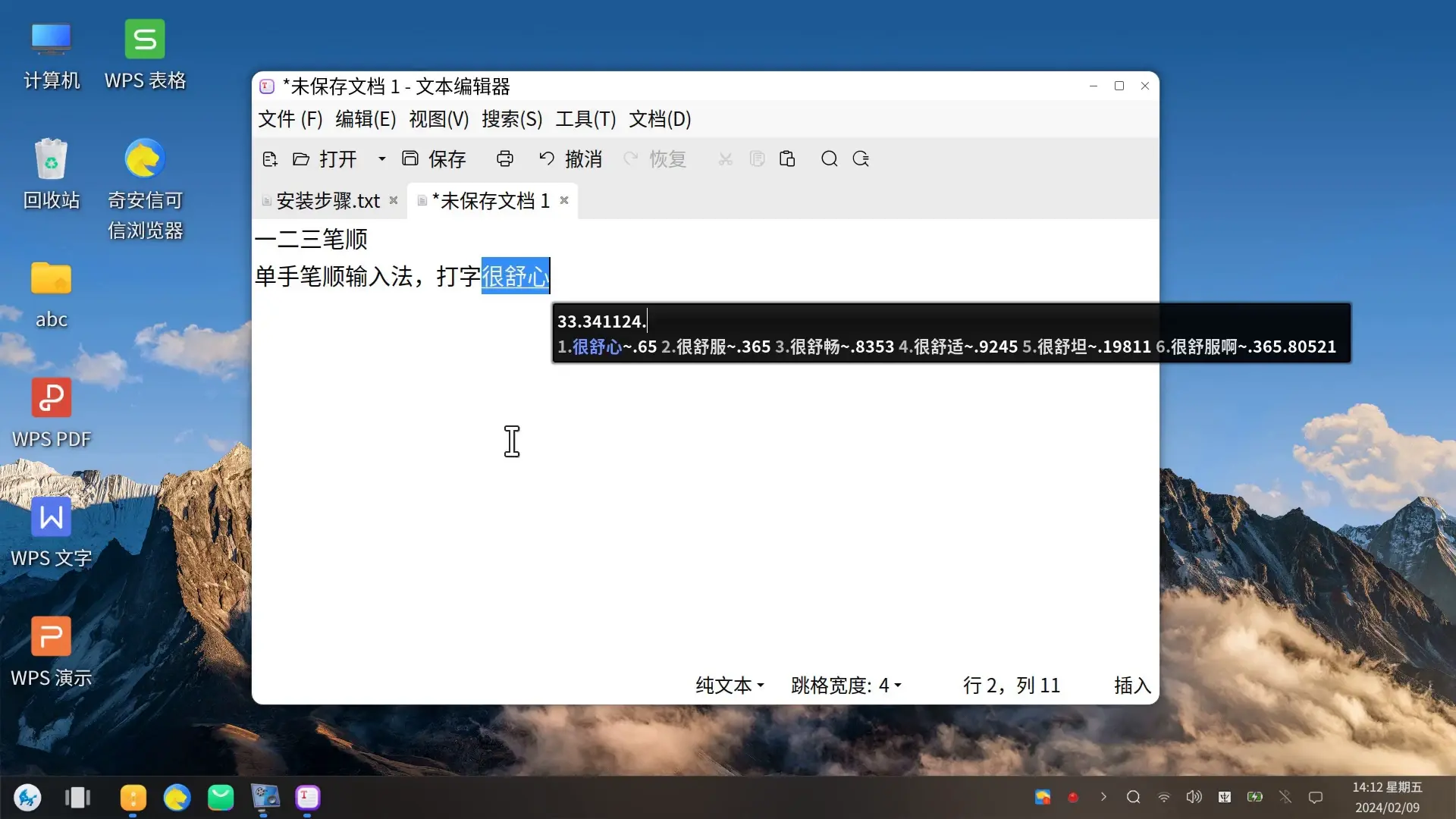Expand hidden tray icons chevron

(x=1103, y=797)
